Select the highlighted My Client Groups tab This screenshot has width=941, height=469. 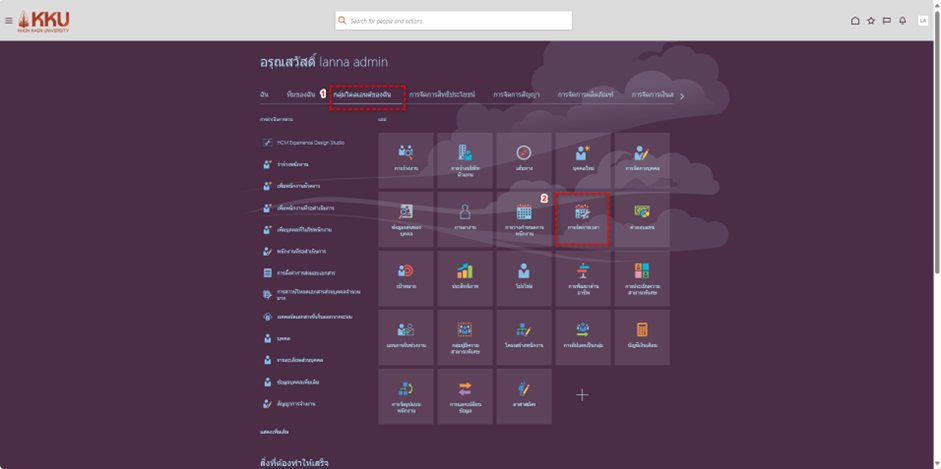point(368,95)
